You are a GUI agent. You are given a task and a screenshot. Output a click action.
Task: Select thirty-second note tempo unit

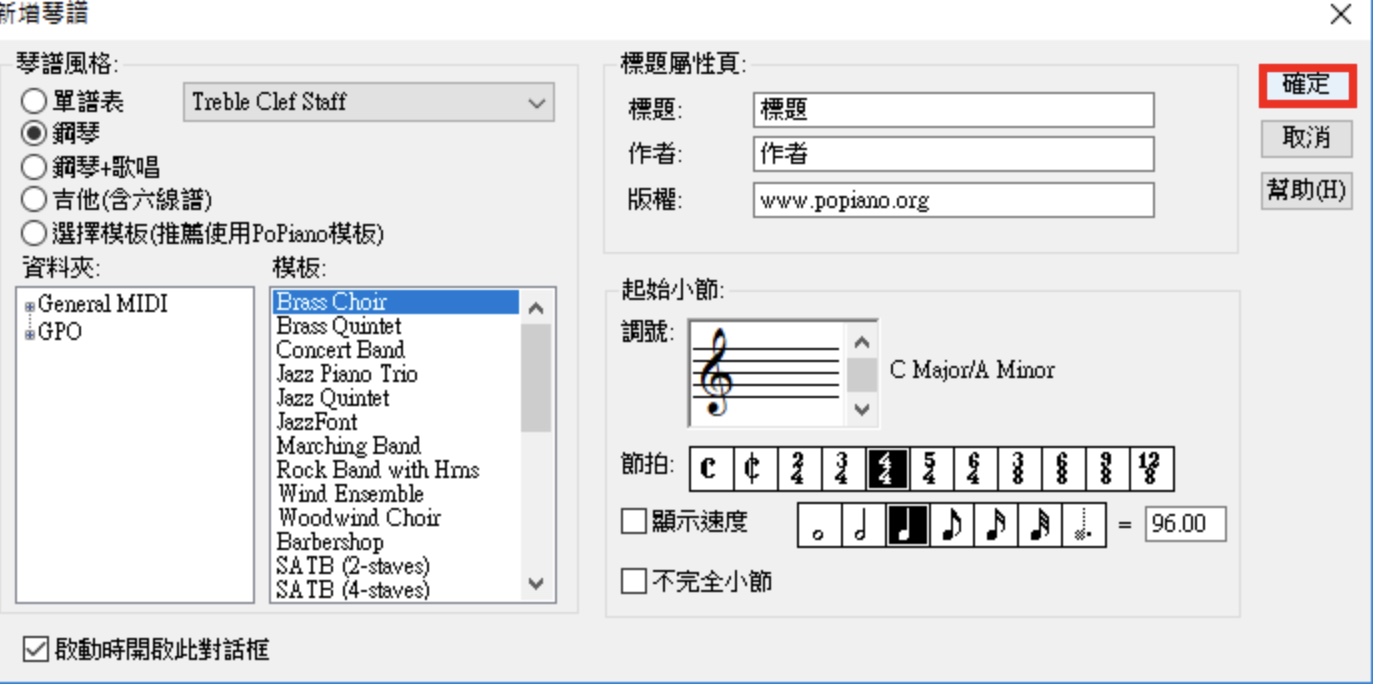pyautogui.click(x=1040, y=525)
